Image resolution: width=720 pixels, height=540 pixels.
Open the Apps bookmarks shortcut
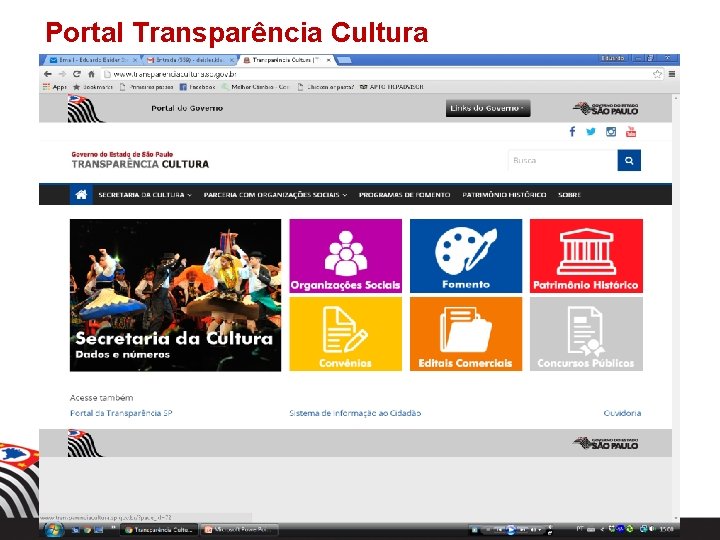[x=55, y=87]
